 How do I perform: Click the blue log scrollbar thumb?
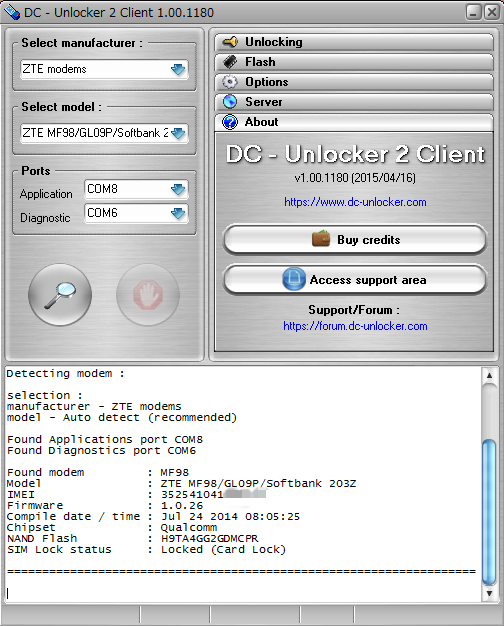click(489, 512)
